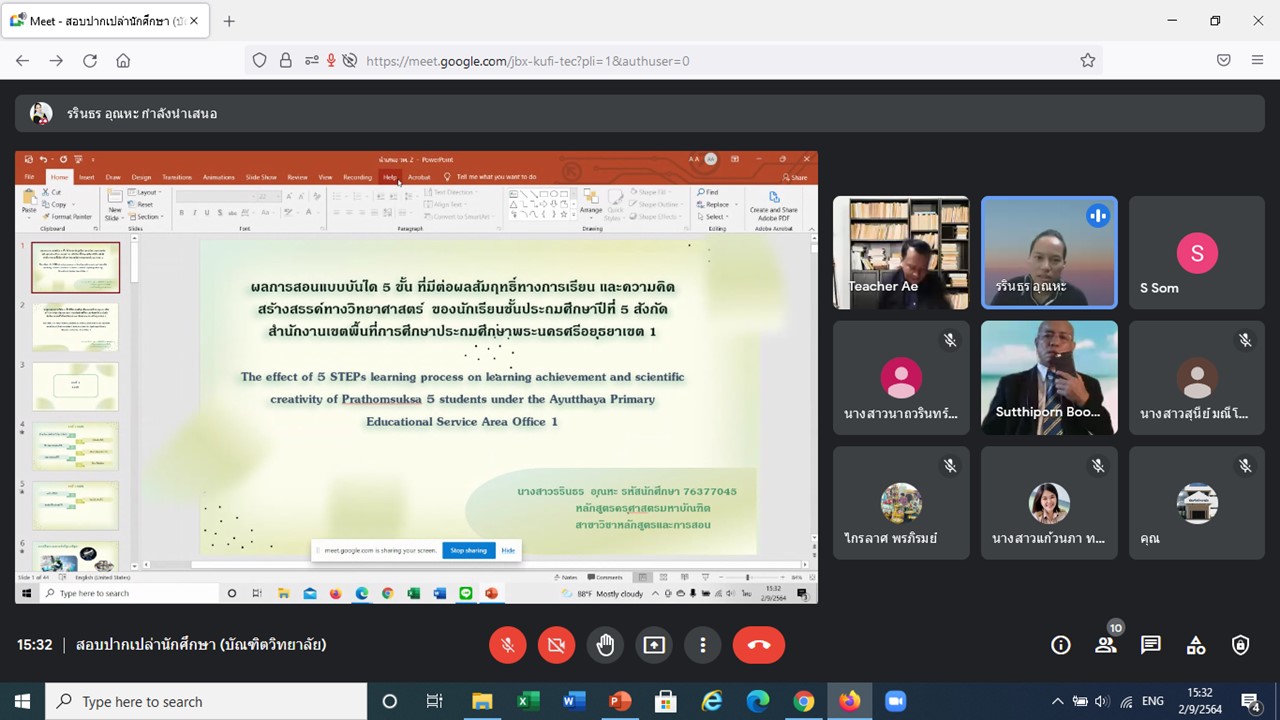The image size is (1280, 720).
Task: Expand Layout dropdown in shared PowerPoint
Action: [146, 192]
